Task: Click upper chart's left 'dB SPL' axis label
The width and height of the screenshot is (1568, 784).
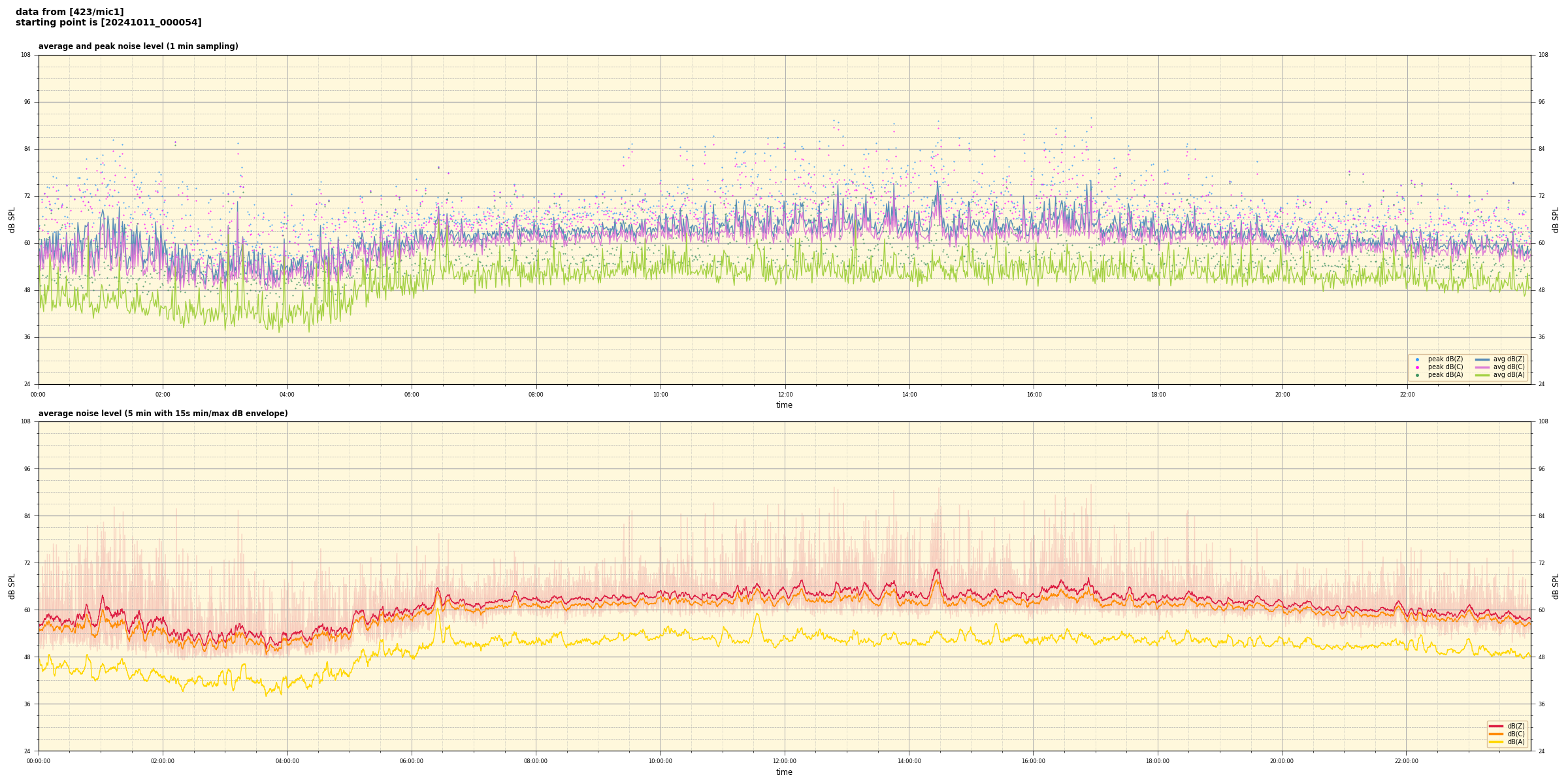Action: click(12, 220)
